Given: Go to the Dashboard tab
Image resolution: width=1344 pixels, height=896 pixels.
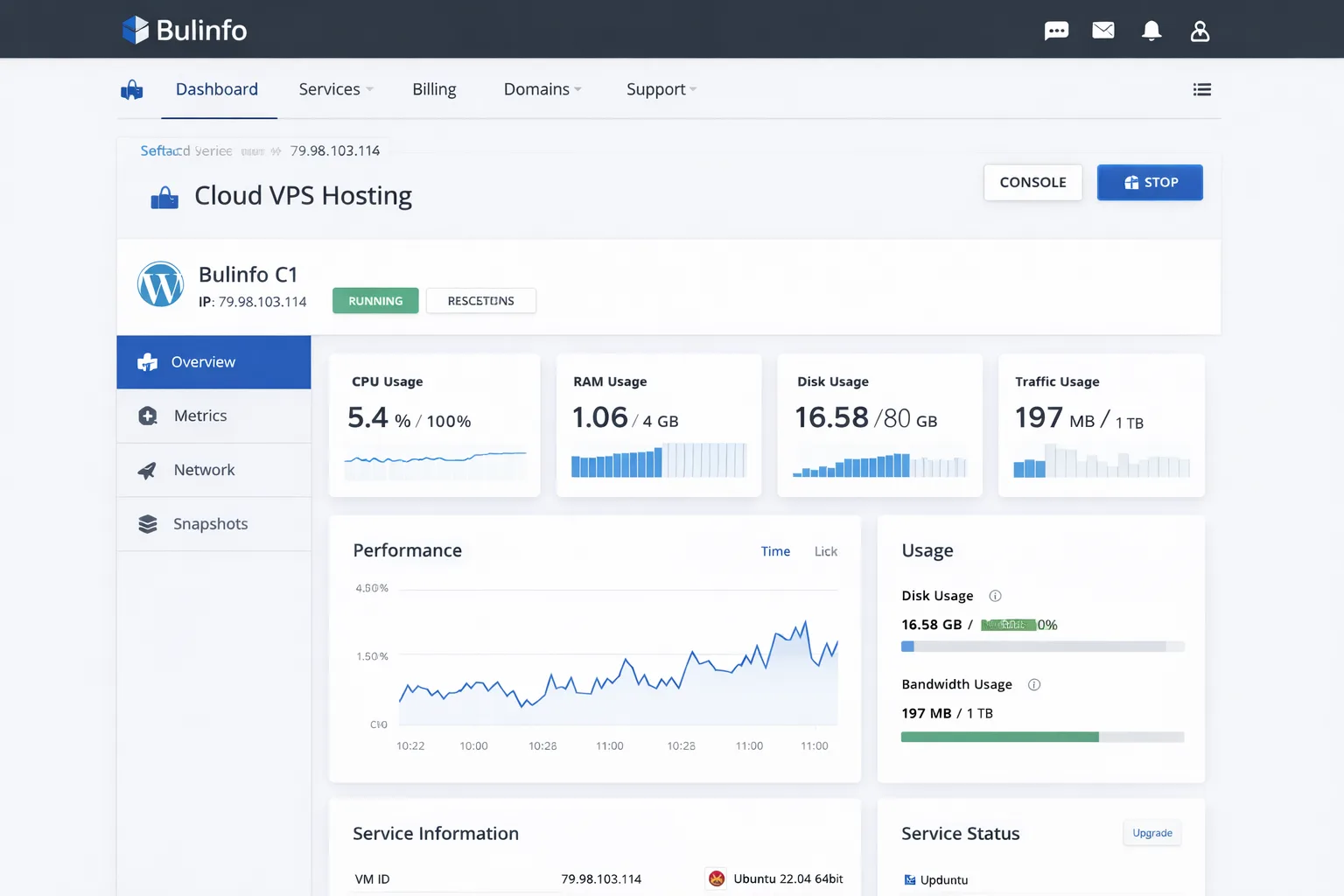Looking at the screenshot, I should (x=217, y=89).
